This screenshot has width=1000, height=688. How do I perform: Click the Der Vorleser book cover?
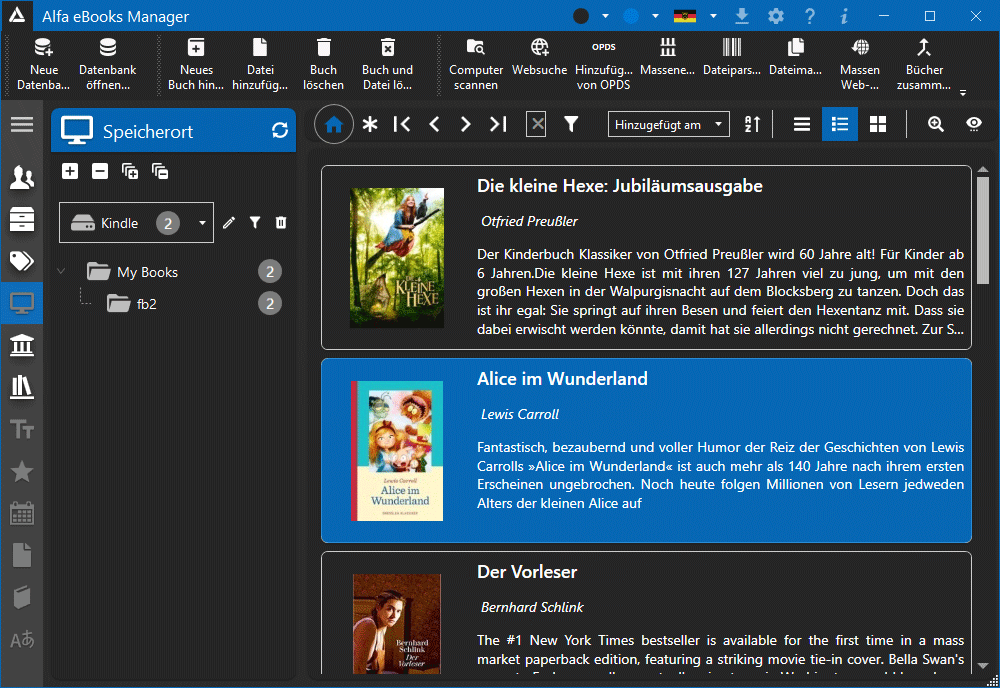point(397,622)
